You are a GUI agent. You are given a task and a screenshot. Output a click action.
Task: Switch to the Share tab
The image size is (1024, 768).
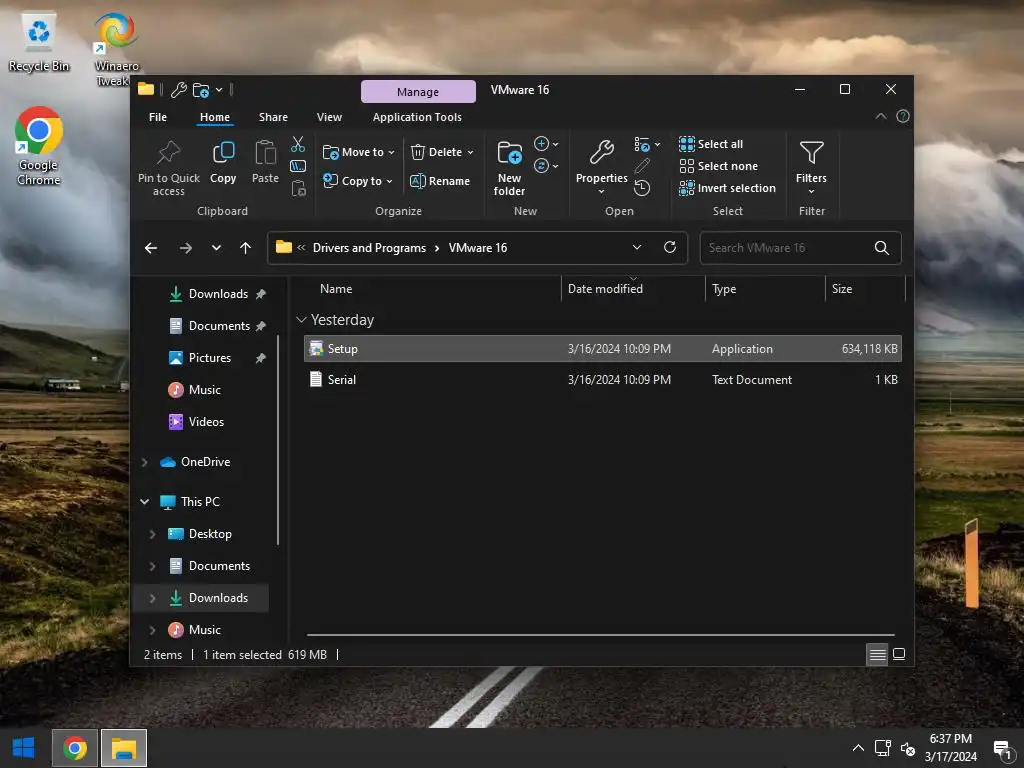273,117
